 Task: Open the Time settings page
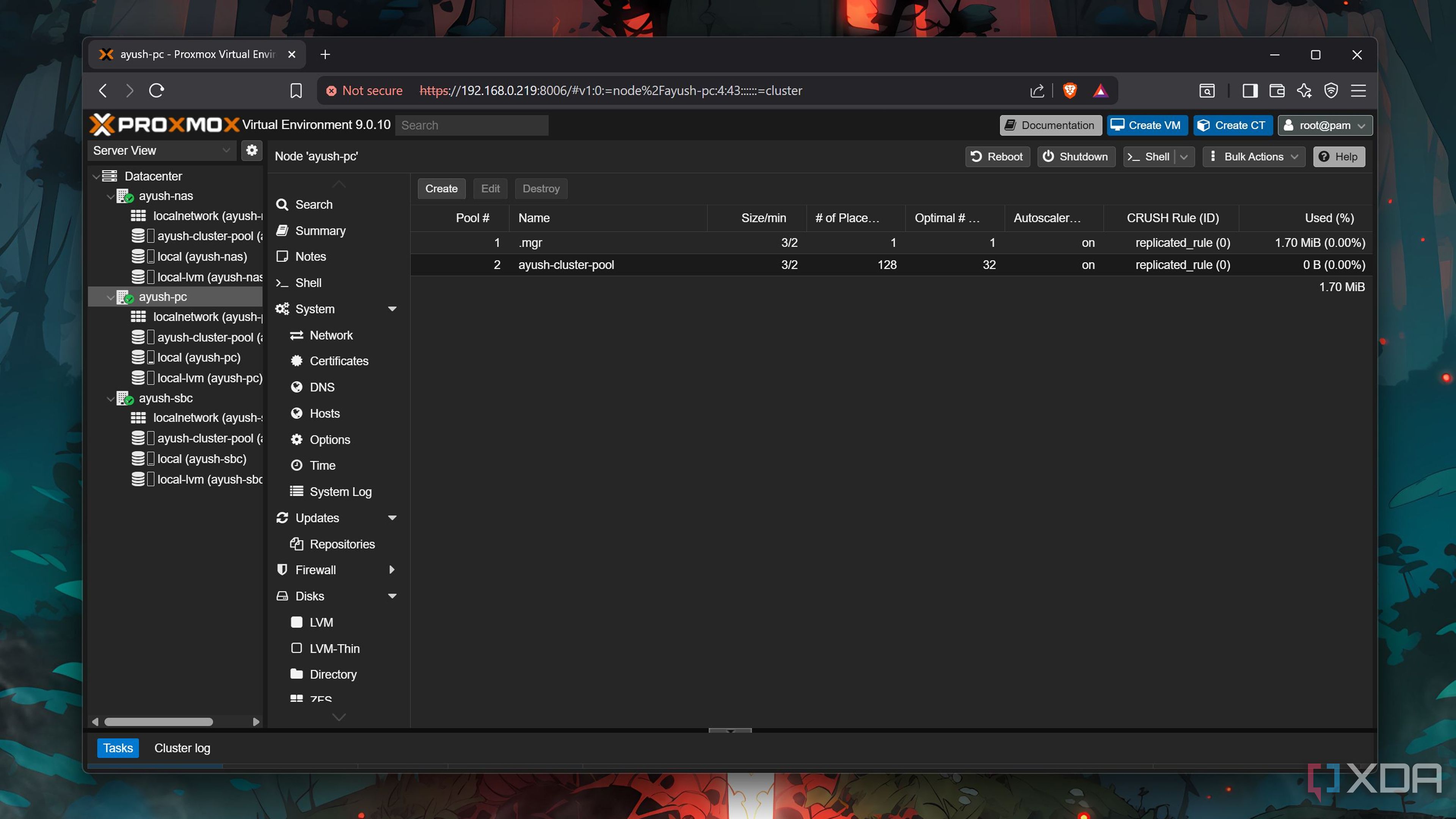pyautogui.click(x=322, y=465)
